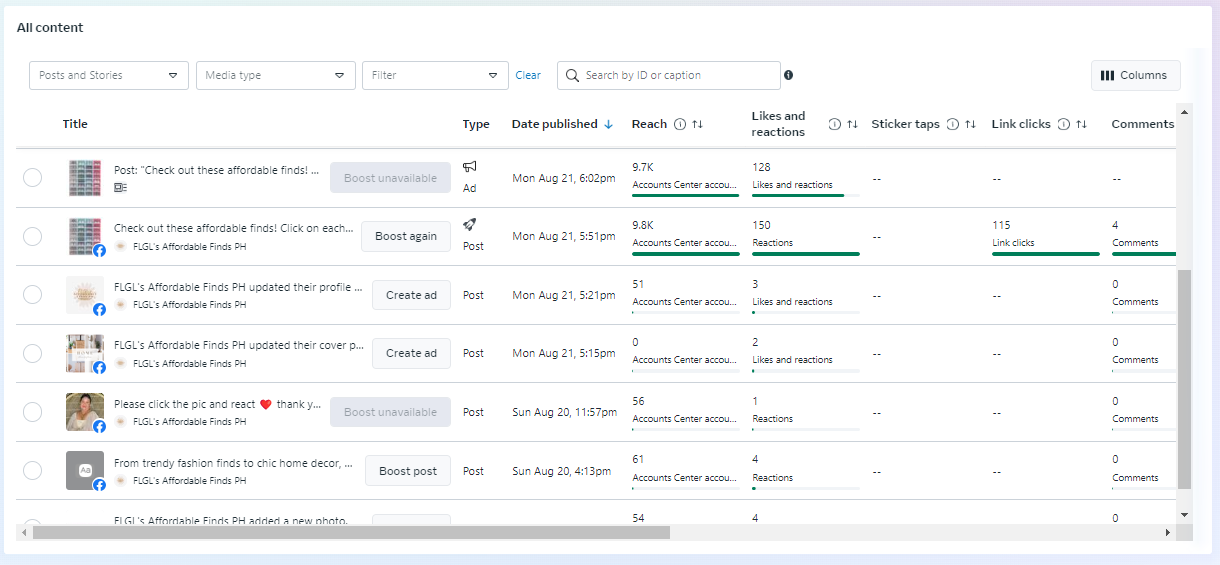Expand the Media type dropdown
Image resolution: width=1220 pixels, height=565 pixels.
(276, 75)
